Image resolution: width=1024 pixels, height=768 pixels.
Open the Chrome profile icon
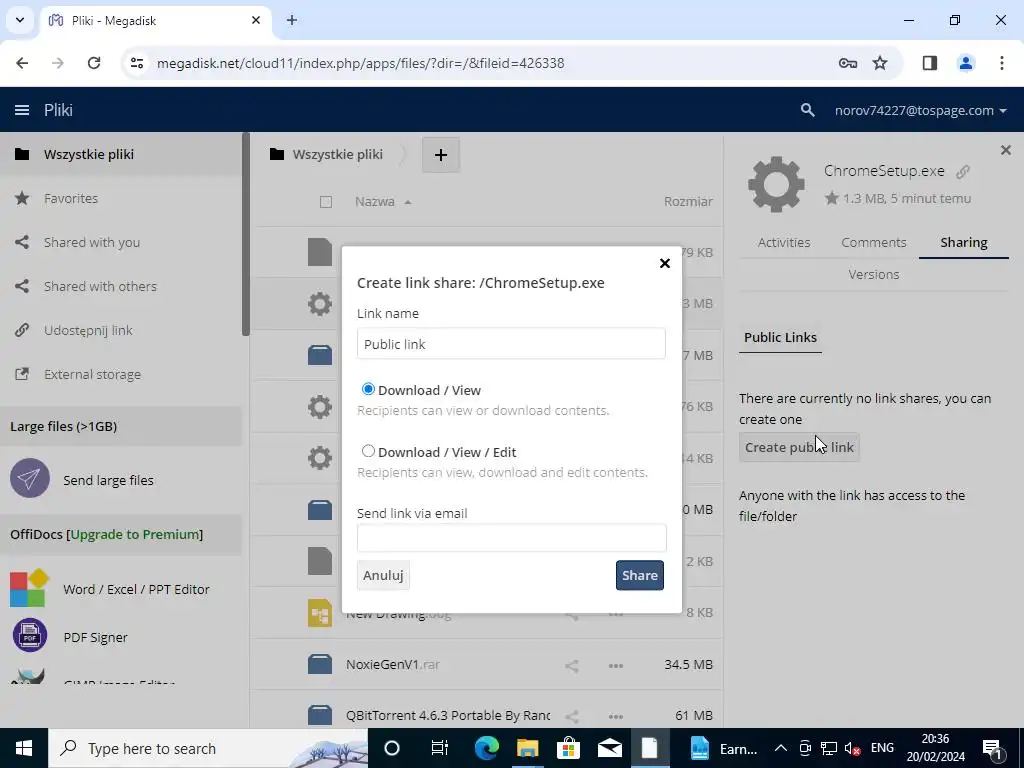click(965, 63)
